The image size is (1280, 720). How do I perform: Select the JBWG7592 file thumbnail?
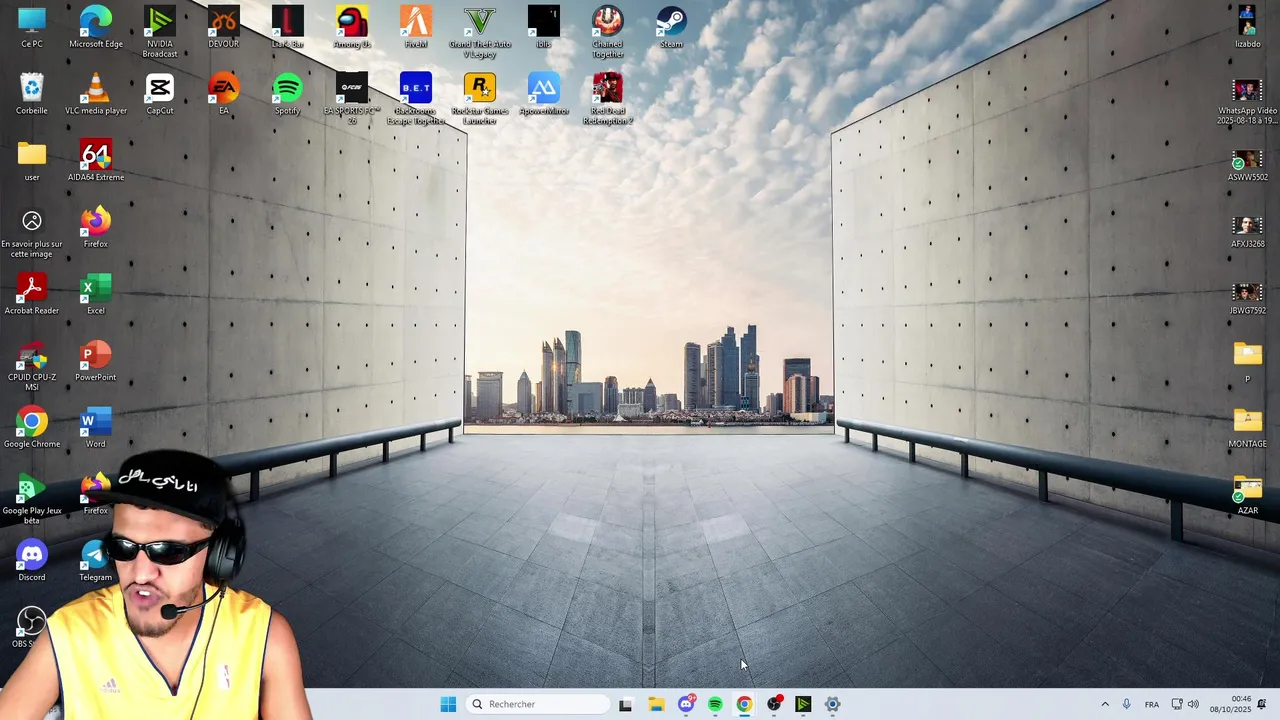coord(1247,294)
